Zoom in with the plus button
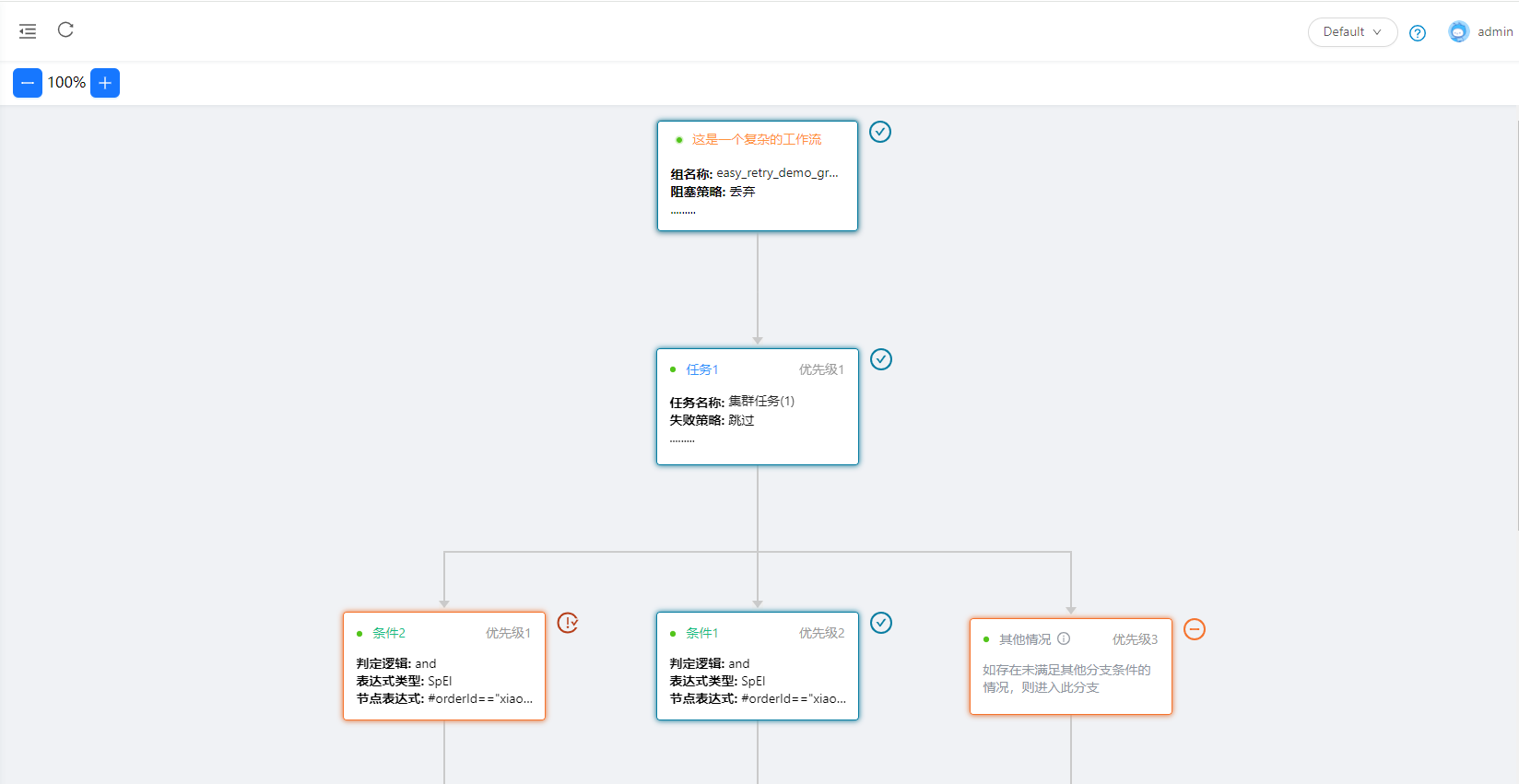This screenshot has height=784, width=1519. tap(105, 83)
